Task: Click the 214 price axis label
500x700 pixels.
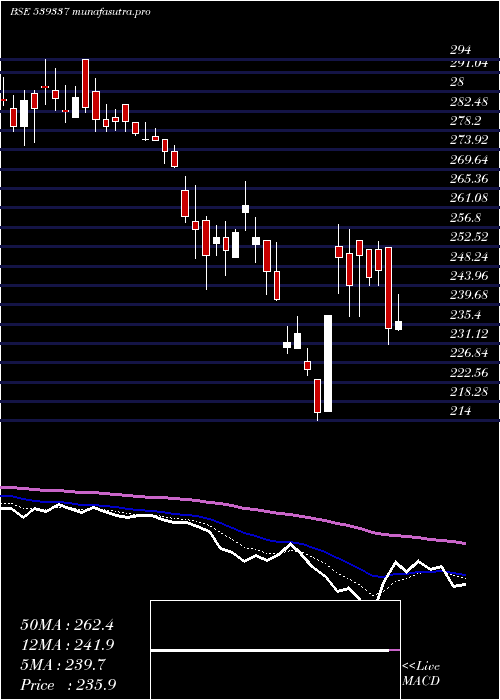Action: click(x=460, y=411)
